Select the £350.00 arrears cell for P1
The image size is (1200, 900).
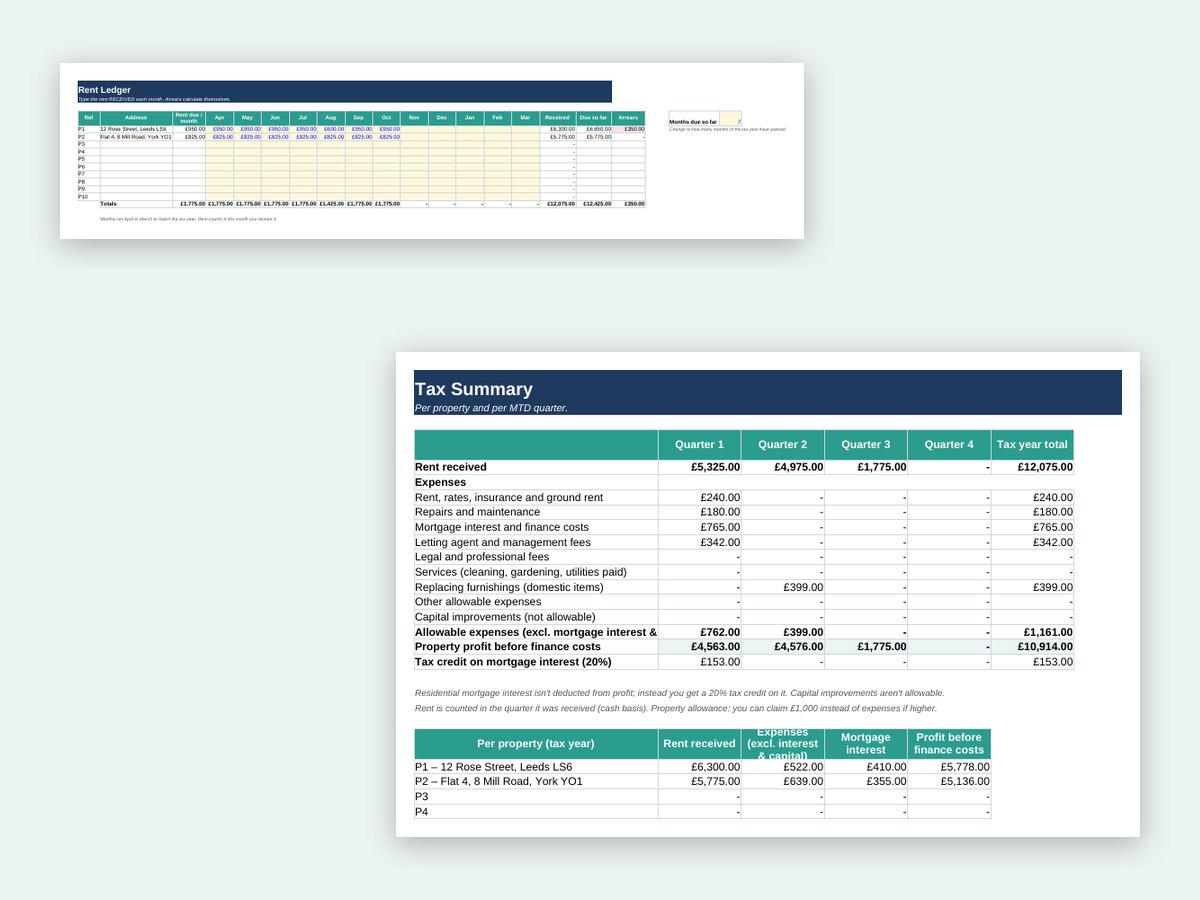pyautogui.click(x=628, y=129)
